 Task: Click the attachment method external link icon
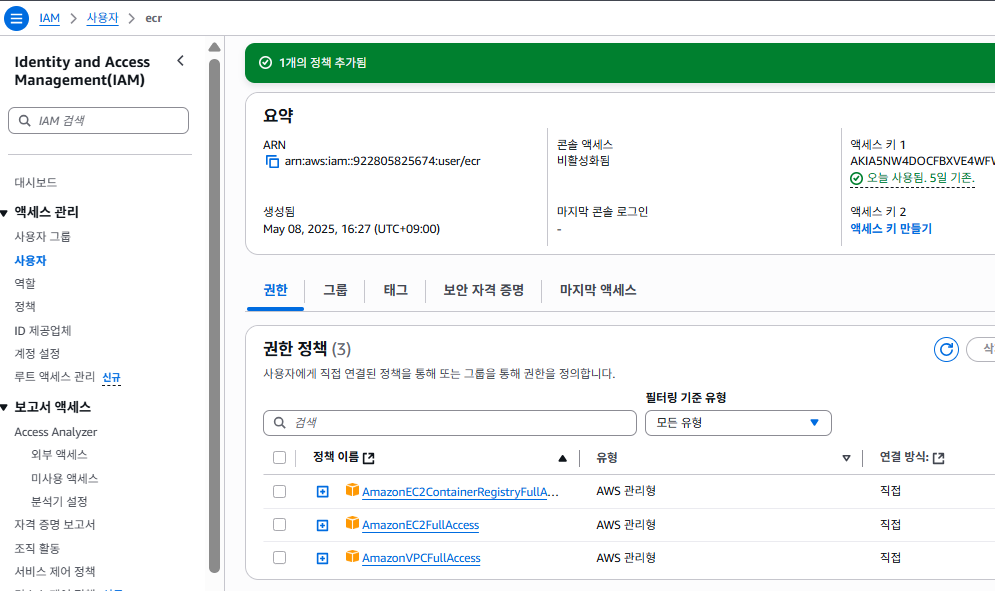pyautogui.click(x=939, y=458)
